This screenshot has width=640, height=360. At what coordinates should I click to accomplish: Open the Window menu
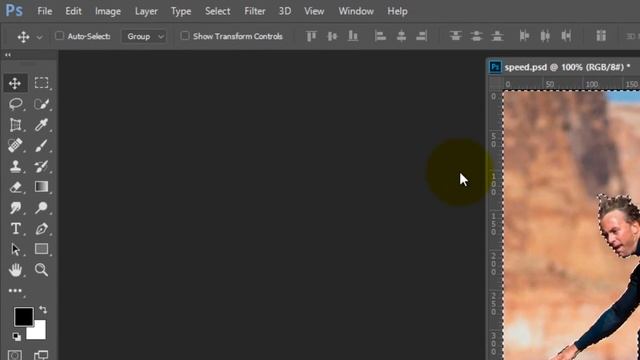click(356, 11)
